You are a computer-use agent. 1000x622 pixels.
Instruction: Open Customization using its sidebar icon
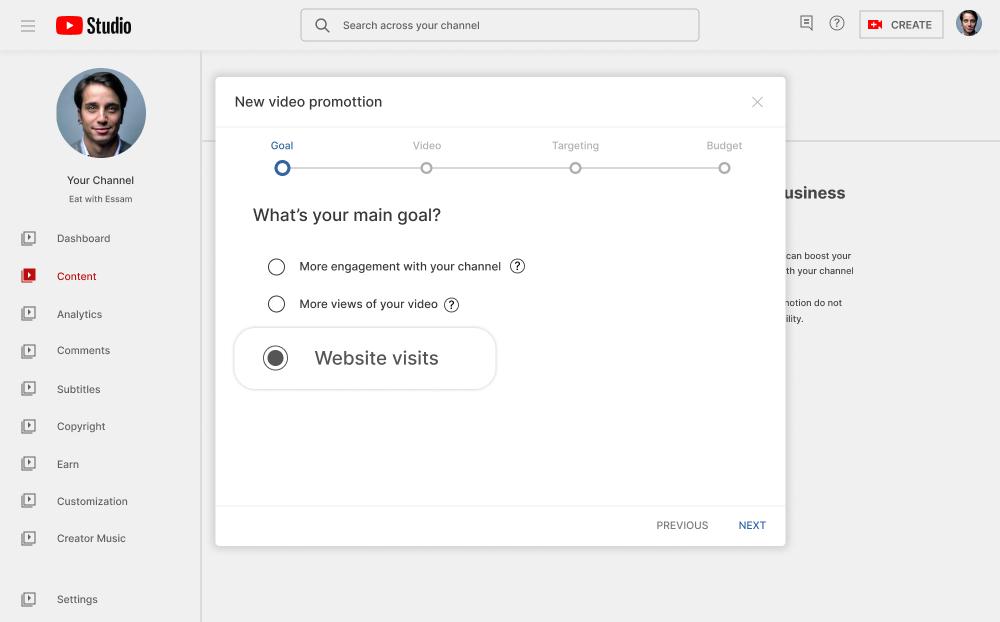[29, 501]
